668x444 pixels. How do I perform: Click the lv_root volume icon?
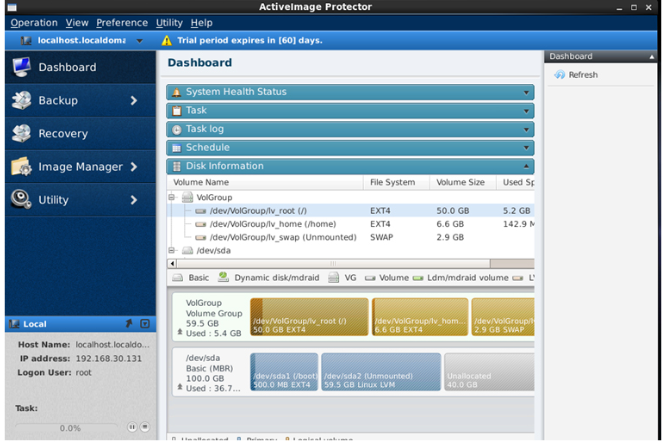[x=201, y=211]
